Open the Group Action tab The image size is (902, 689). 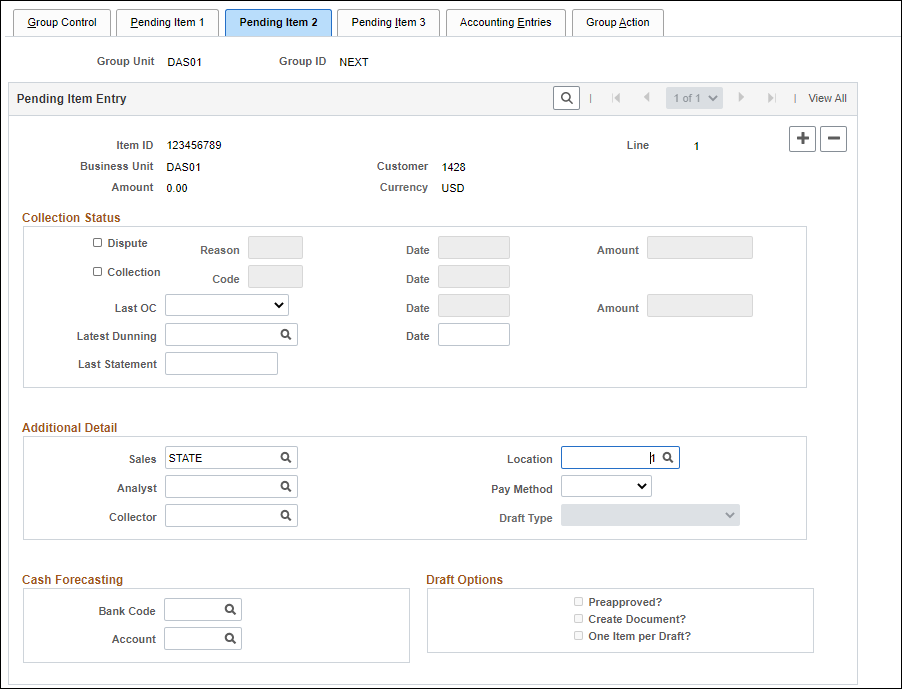pyautogui.click(x=618, y=22)
